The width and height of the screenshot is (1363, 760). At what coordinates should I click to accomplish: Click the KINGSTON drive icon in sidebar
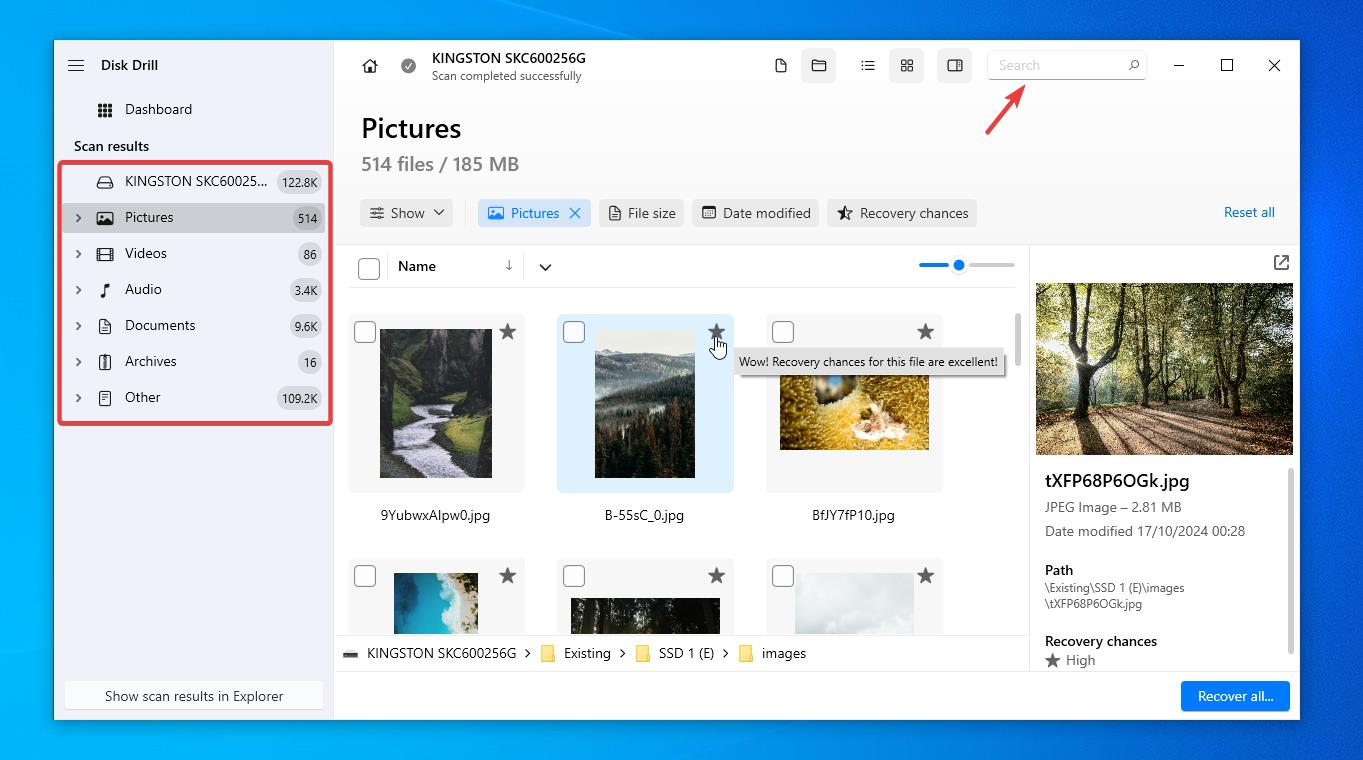tap(105, 182)
